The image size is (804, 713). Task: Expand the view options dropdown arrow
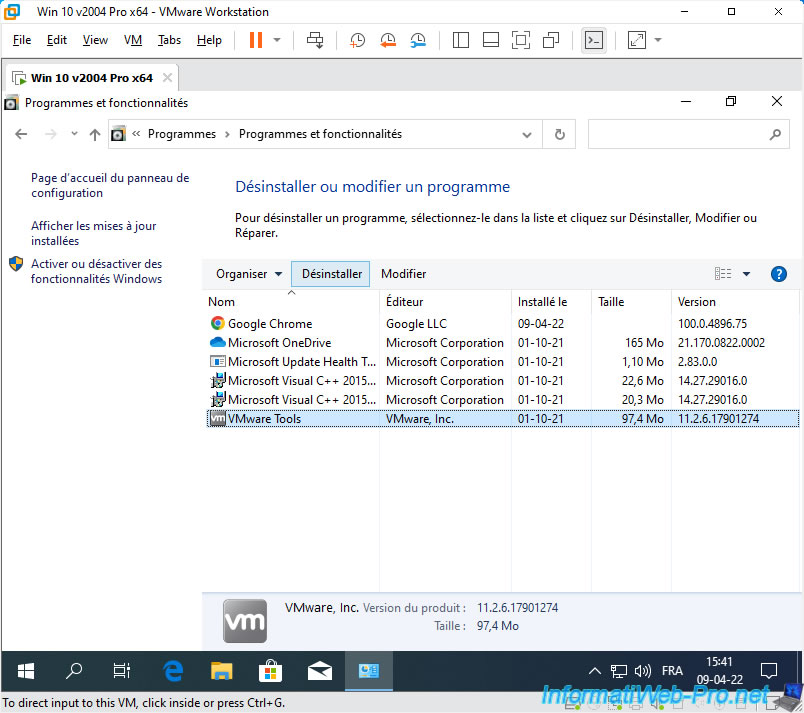[x=747, y=274]
